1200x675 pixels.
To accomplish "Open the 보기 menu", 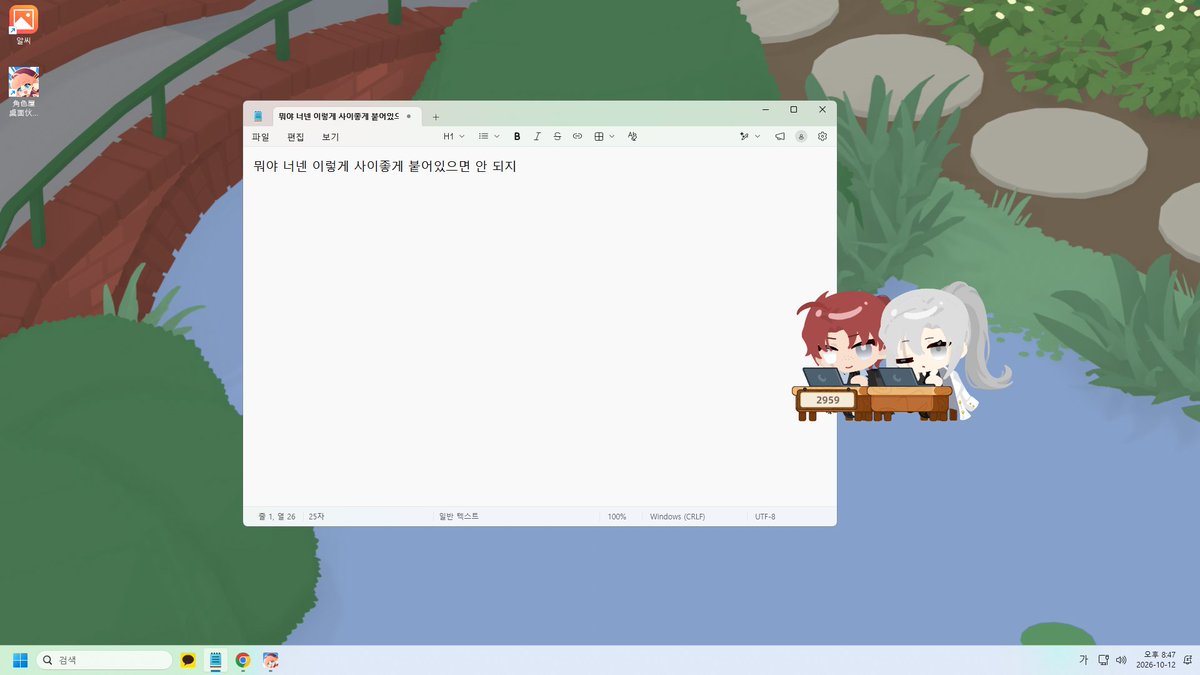I will 330,137.
